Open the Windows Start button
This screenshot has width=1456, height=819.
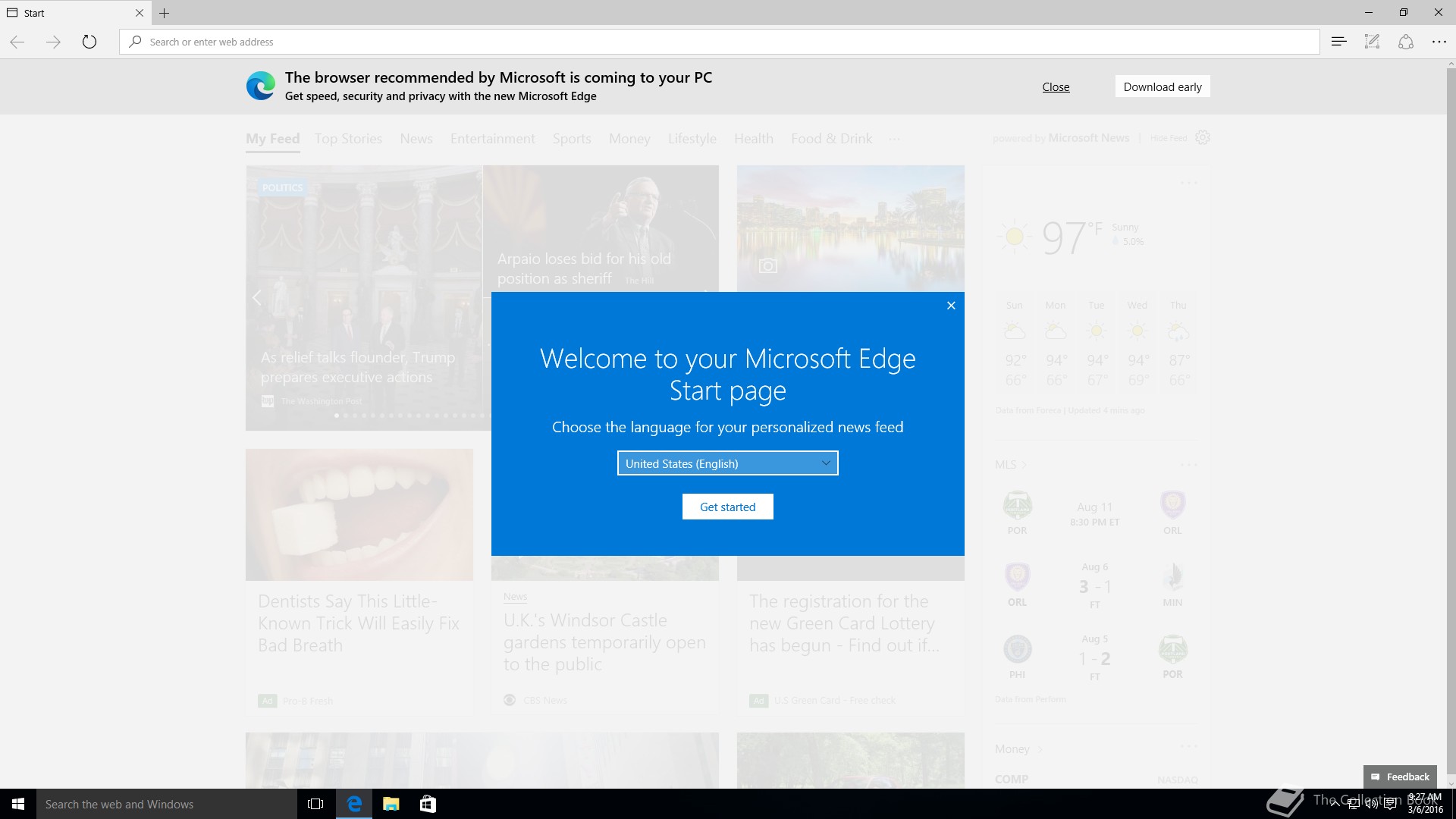[x=18, y=804]
